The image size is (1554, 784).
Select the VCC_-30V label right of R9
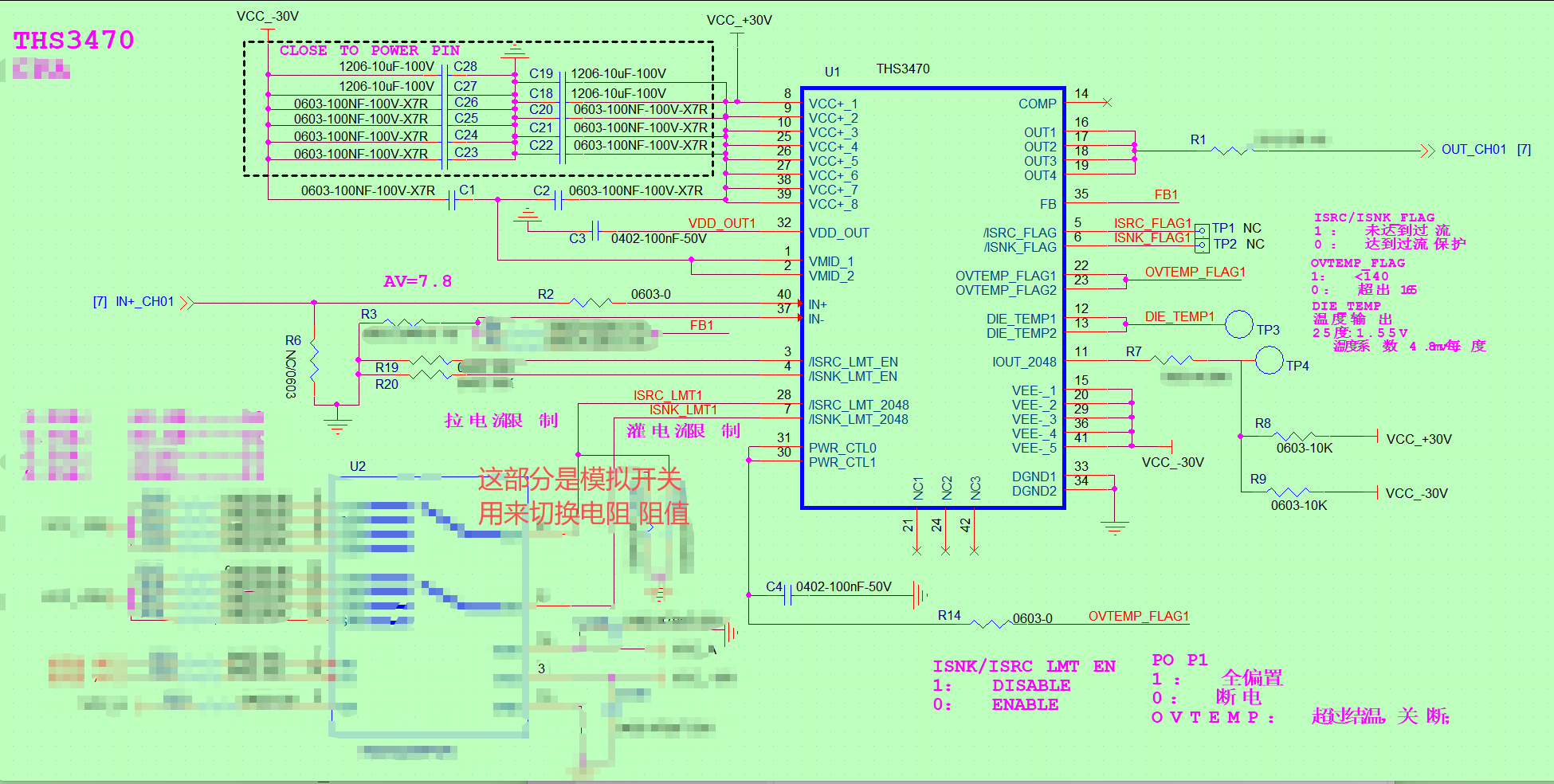(1416, 493)
